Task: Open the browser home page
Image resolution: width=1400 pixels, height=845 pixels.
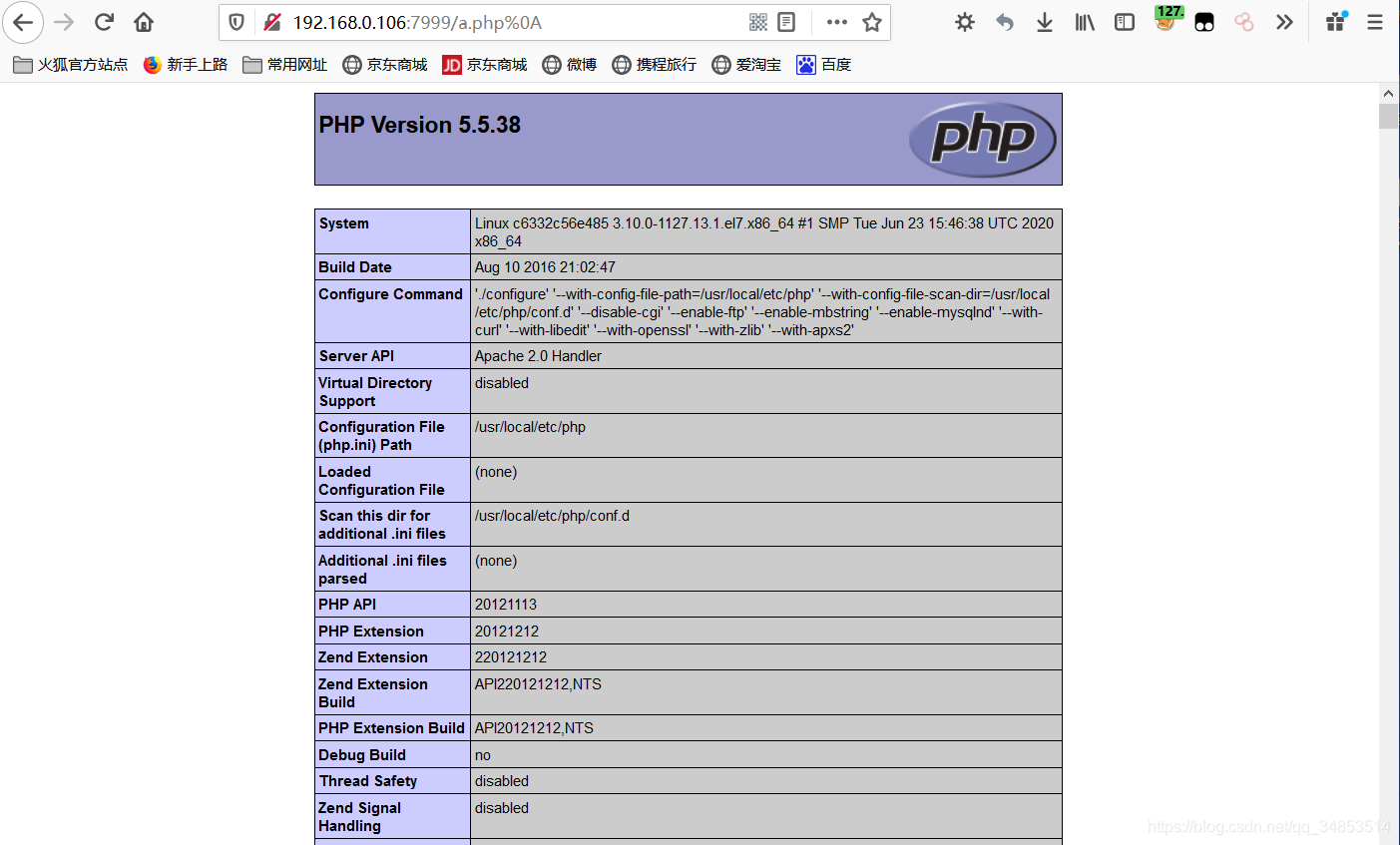Action: pyautogui.click(x=144, y=22)
